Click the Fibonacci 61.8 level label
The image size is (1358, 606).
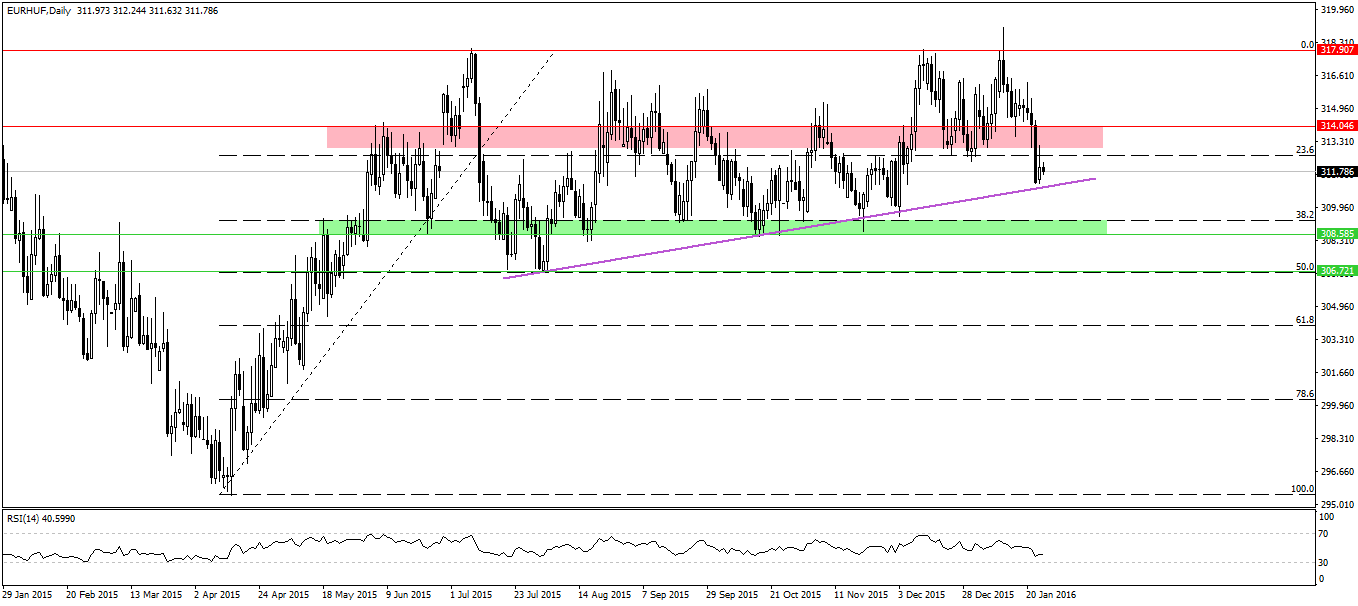[x=1304, y=319]
